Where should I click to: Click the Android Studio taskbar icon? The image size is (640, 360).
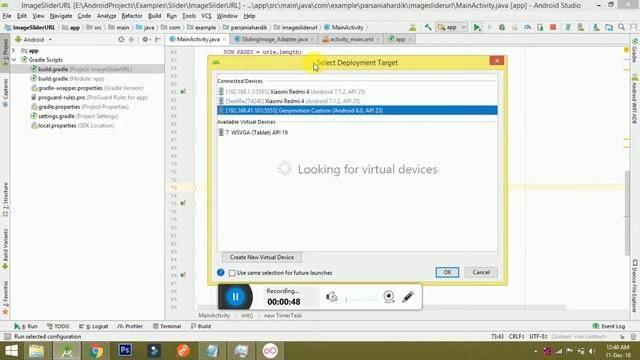pos(67,350)
